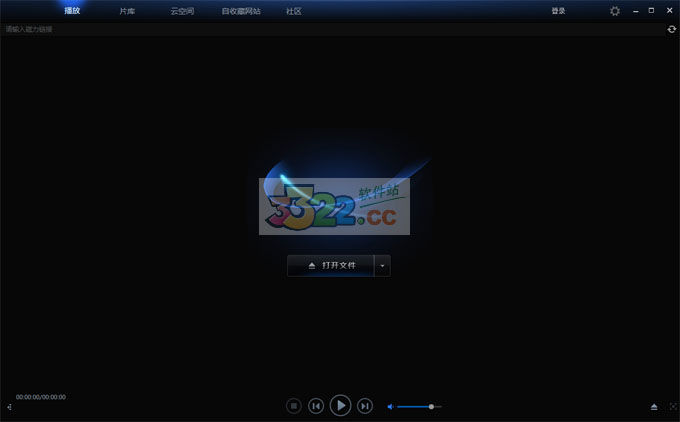Open the settings gear icon
The width and height of the screenshot is (680, 422).
pyautogui.click(x=615, y=11)
